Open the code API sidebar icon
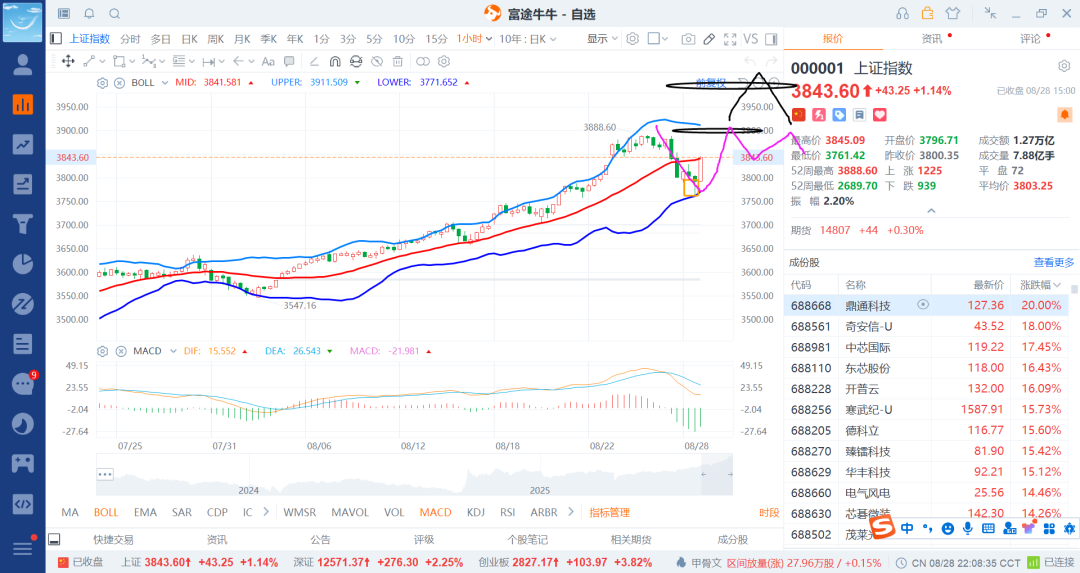Screen dimensions: 1080x573 pos(23,503)
